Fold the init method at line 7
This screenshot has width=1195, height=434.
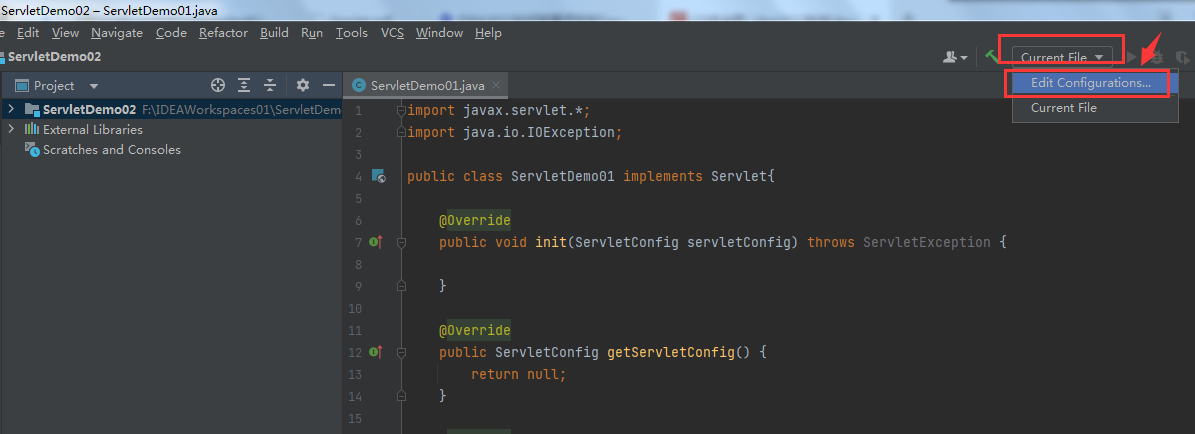[x=401, y=243]
